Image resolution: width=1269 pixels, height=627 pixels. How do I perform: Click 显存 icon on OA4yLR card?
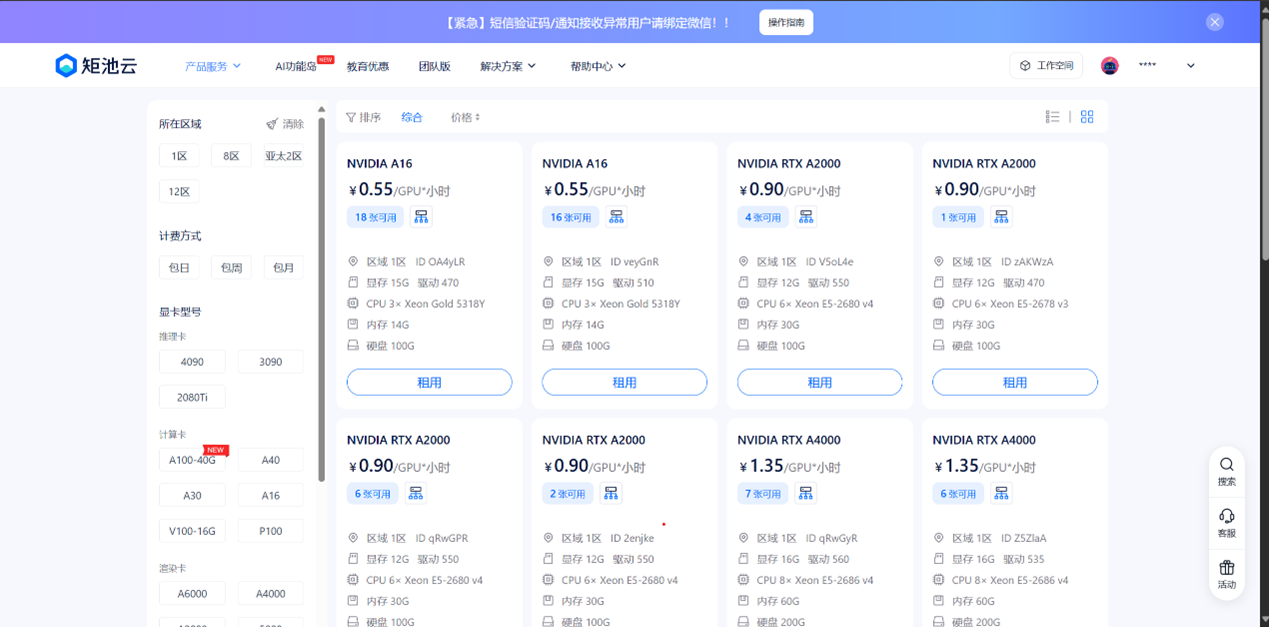(x=353, y=282)
